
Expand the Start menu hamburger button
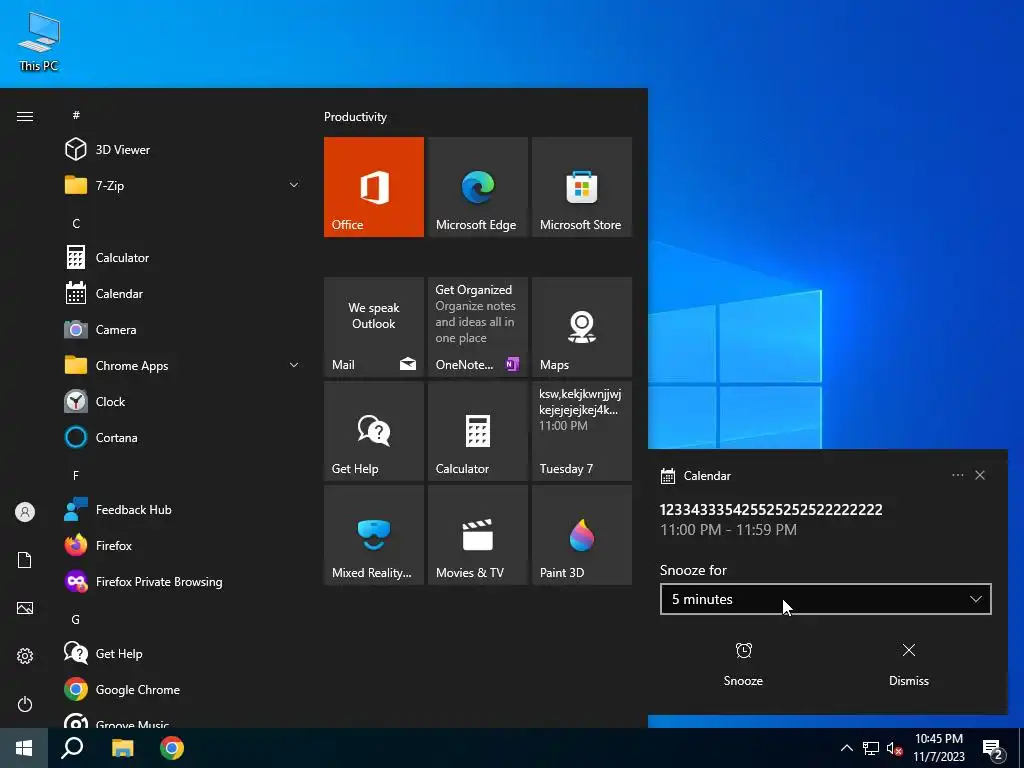click(25, 116)
